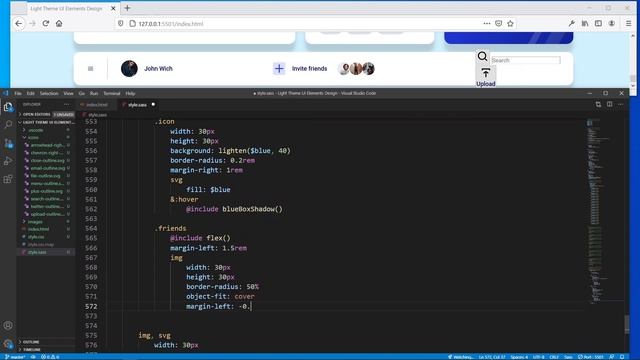Click Firefox back arrow button
Image resolution: width=640 pixels, height=360 pixels.
19,24
